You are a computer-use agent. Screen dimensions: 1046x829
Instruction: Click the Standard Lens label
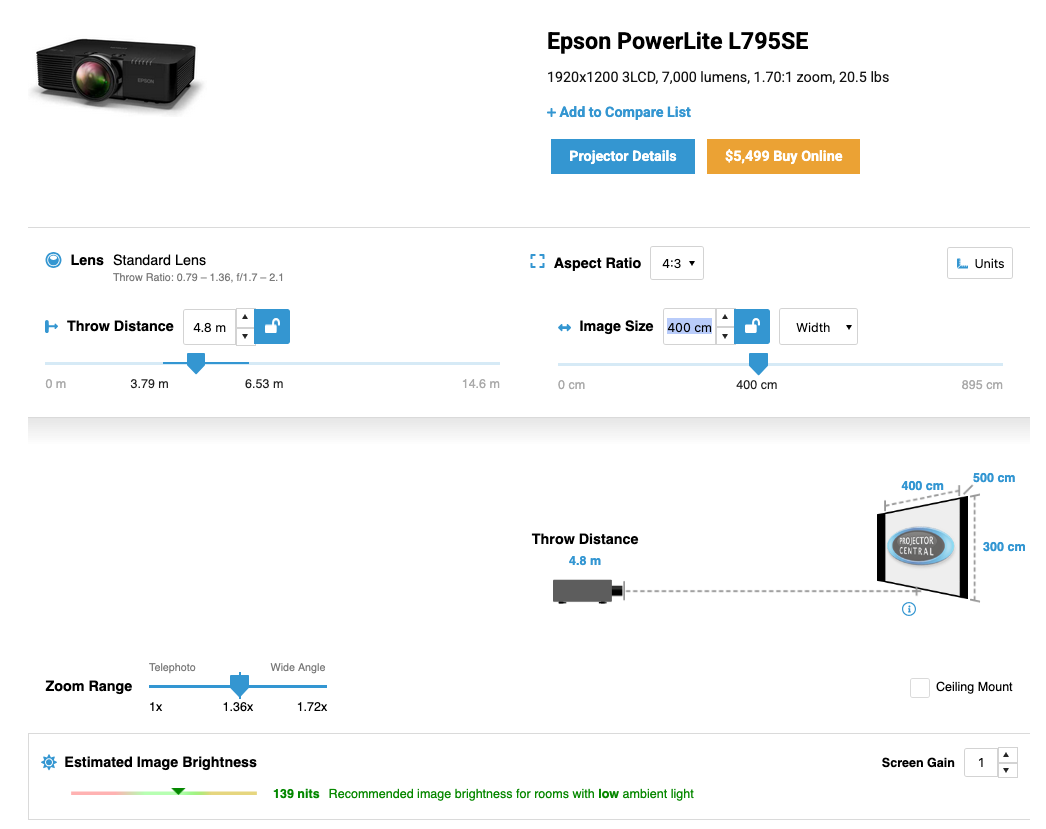[x=159, y=260]
